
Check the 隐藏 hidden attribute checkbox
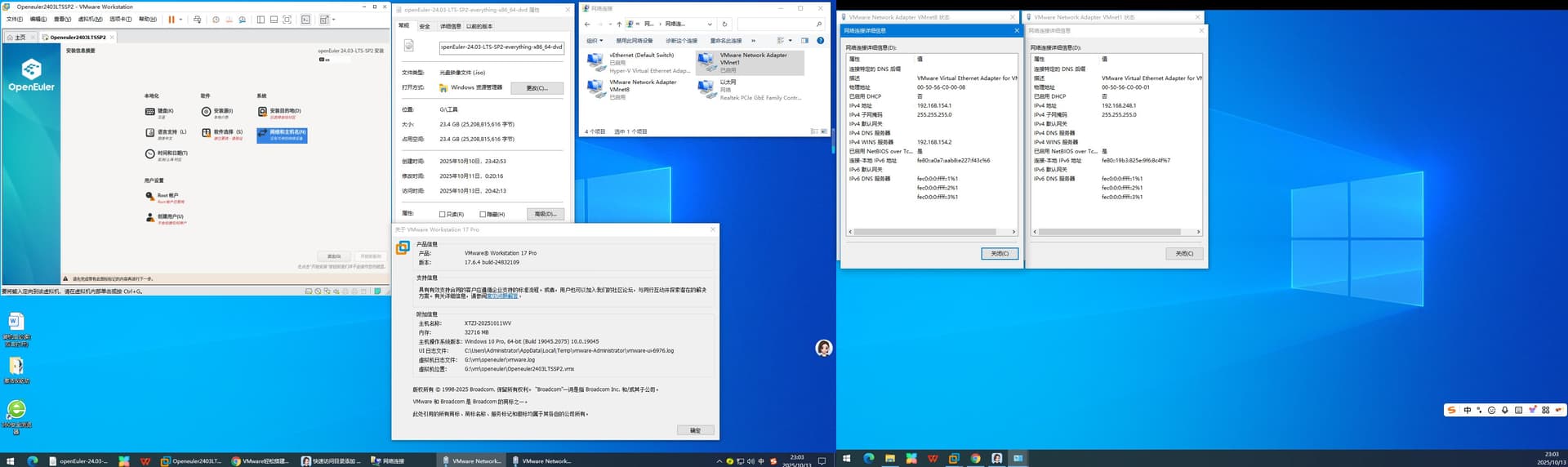[483, 215]
